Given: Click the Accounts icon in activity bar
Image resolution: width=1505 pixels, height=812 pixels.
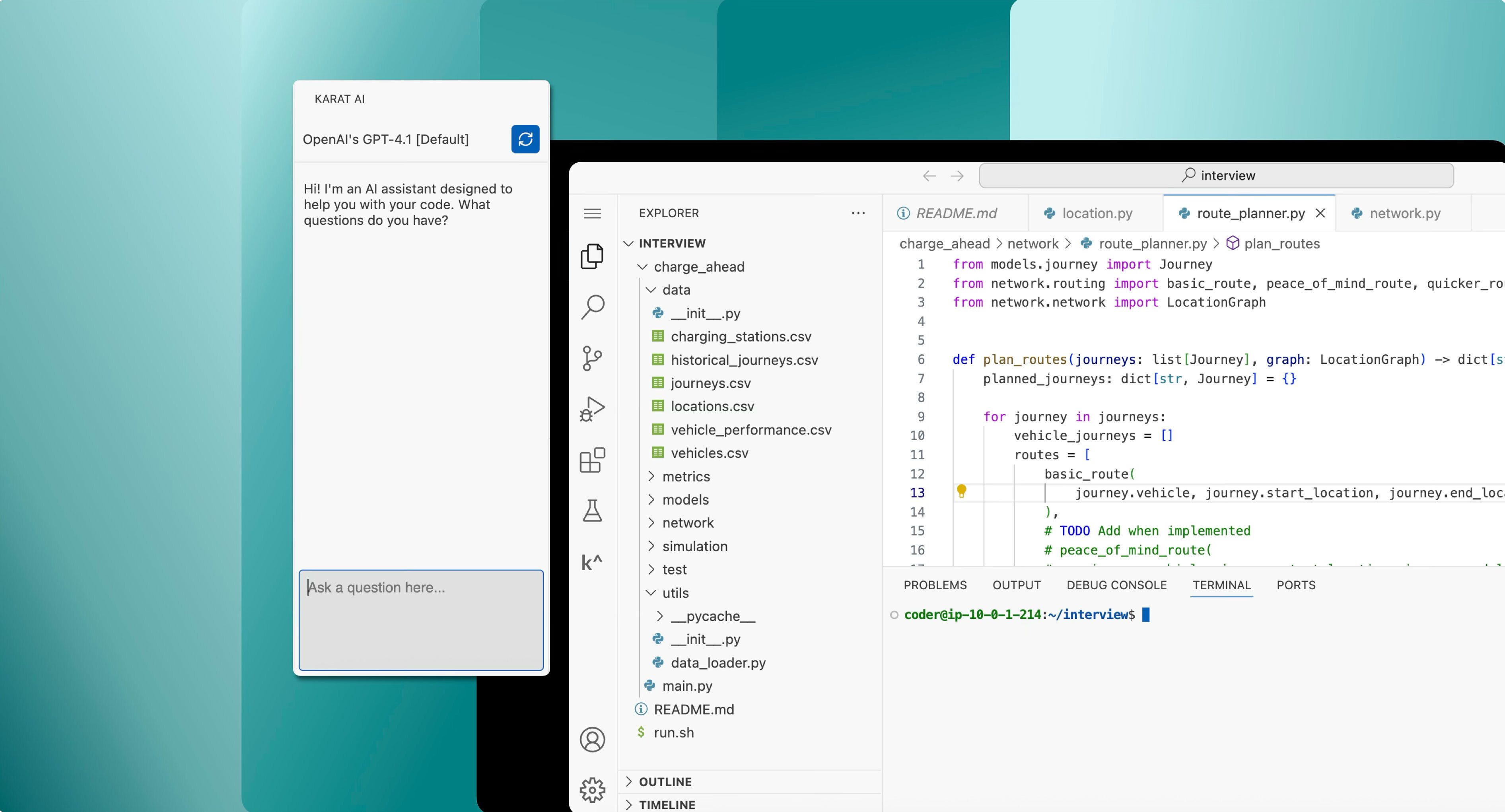Looking at the screenshot, I should [x=593, y=740].
